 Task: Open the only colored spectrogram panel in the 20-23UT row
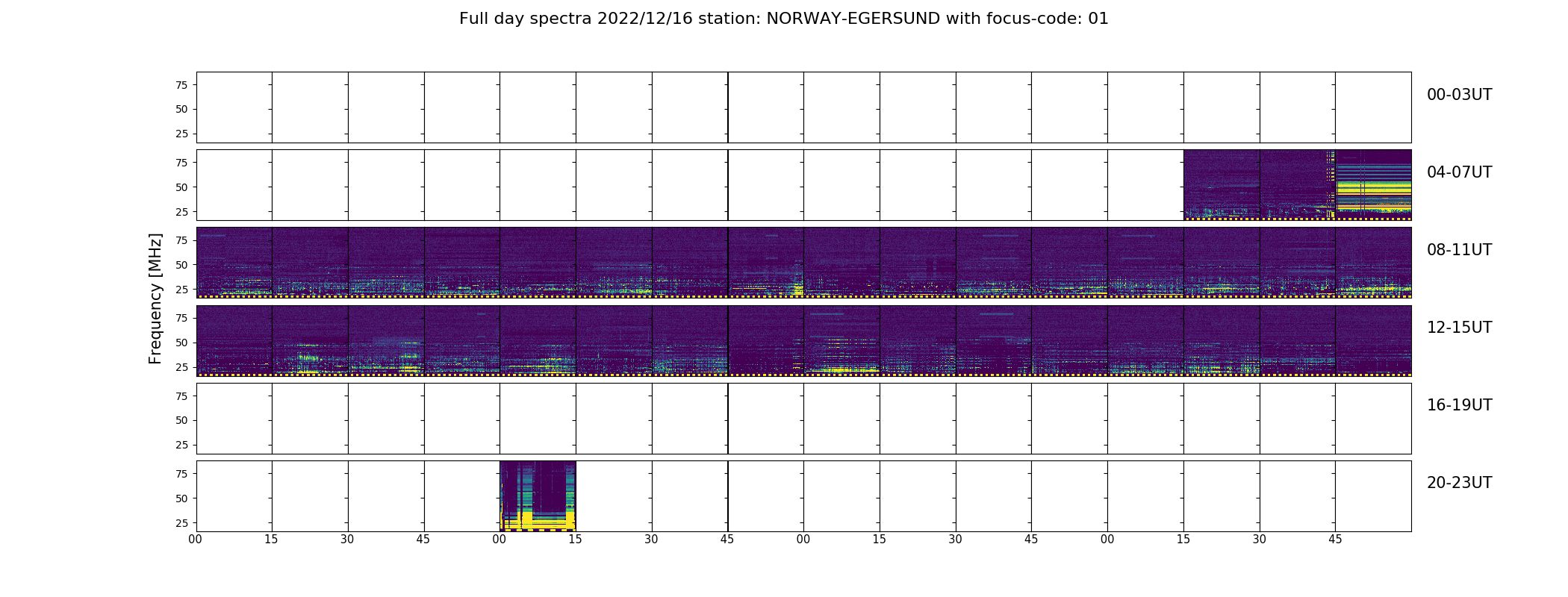[x=538, y=496]
